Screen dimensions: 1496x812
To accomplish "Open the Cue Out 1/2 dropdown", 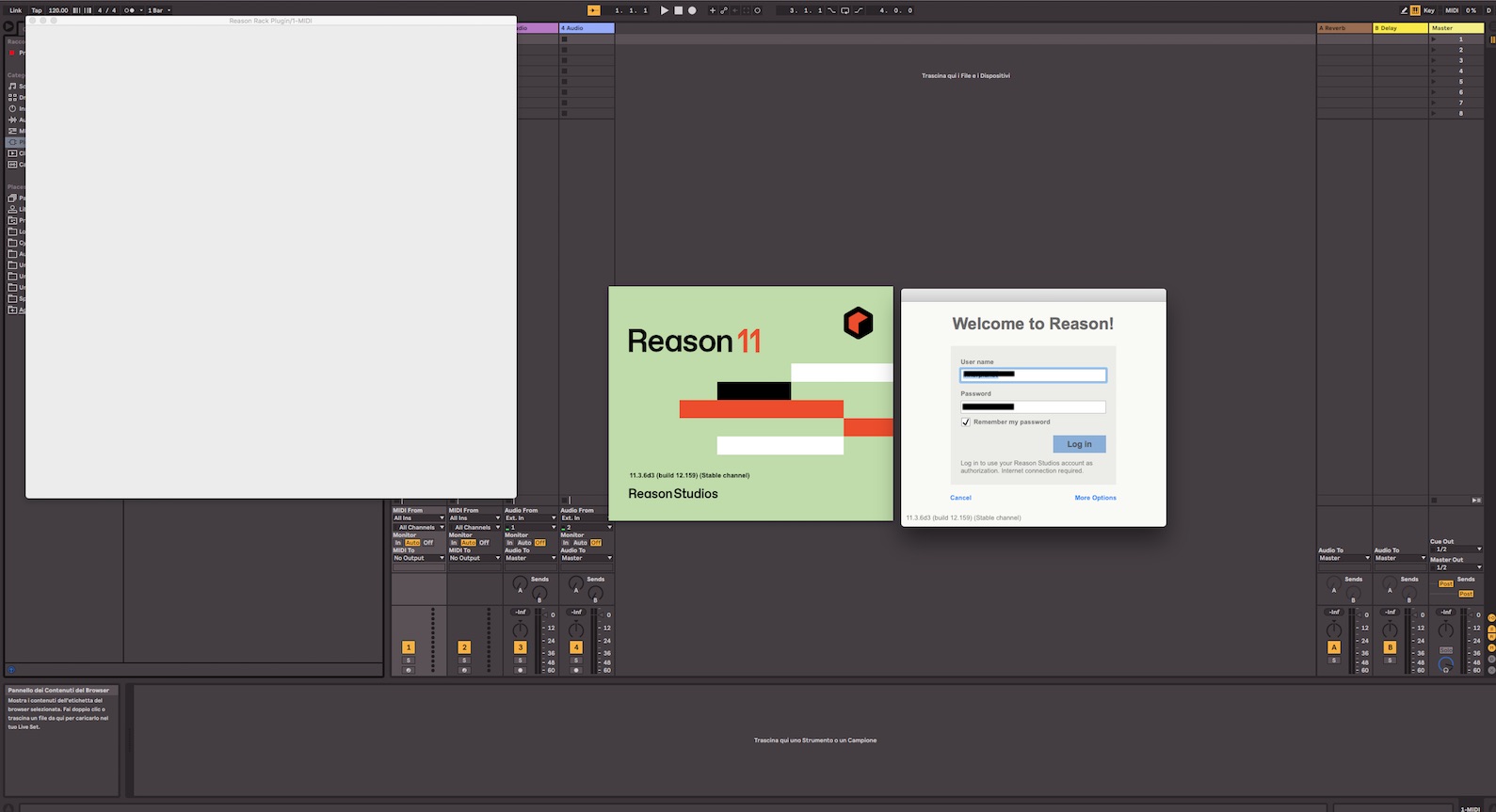I will point(1456,549).
